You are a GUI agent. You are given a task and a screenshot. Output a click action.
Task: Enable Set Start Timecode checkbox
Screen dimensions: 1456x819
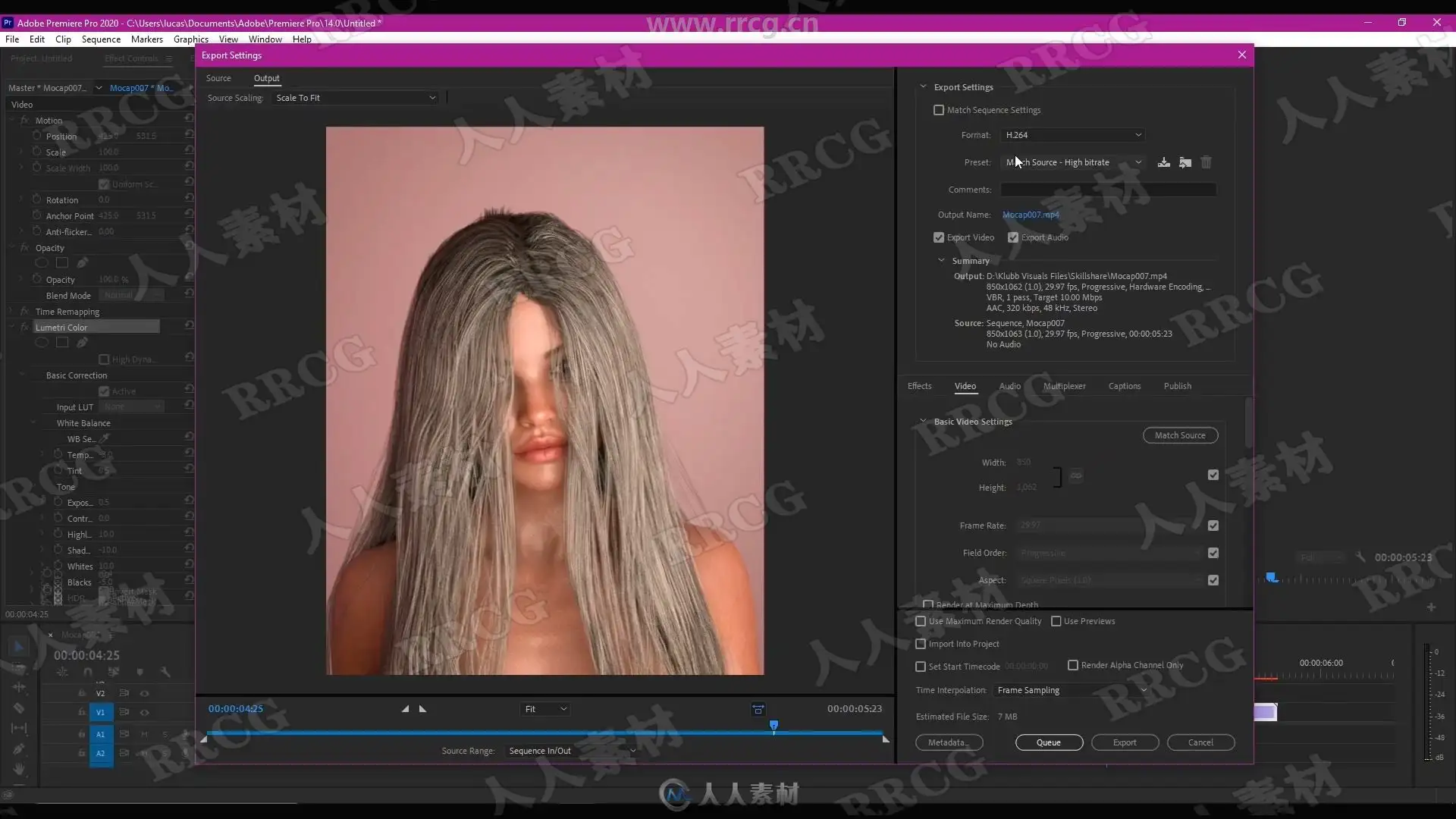(x=921, y=667)
